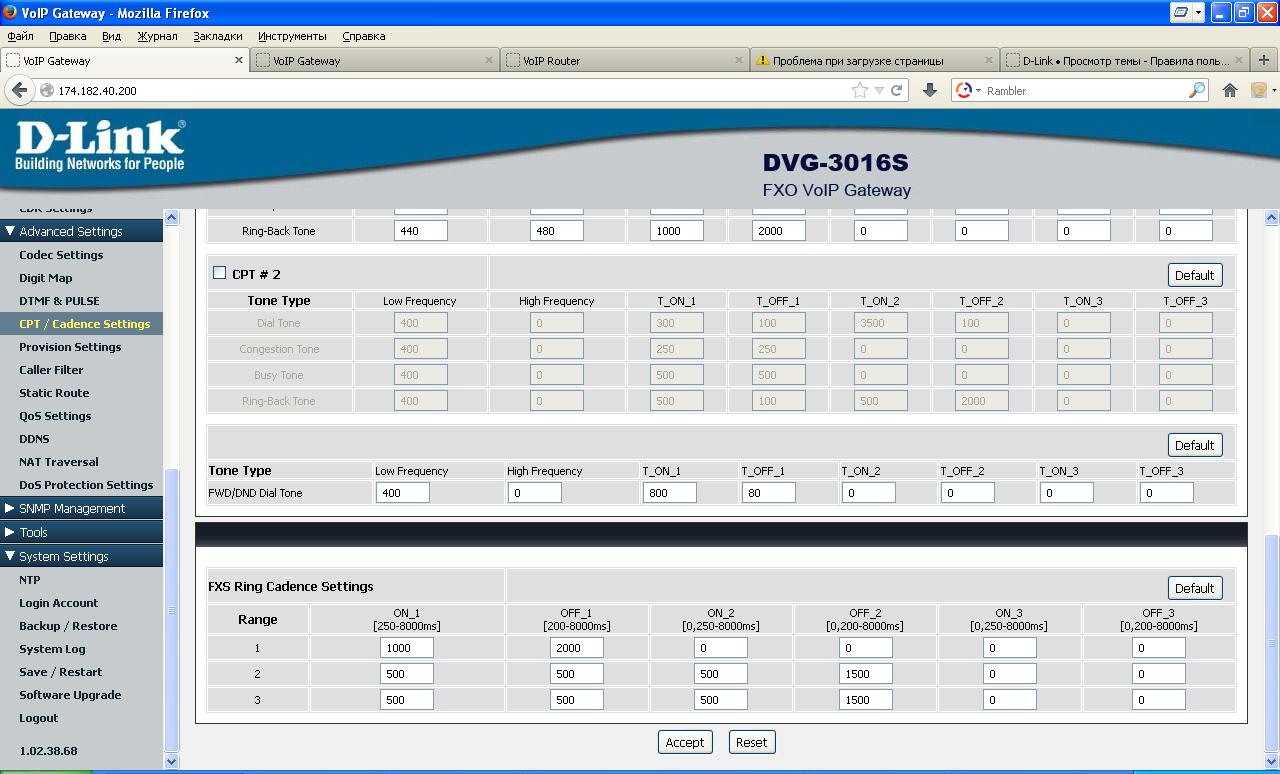Open the Rambler search engine dropdown

point(967,90)
